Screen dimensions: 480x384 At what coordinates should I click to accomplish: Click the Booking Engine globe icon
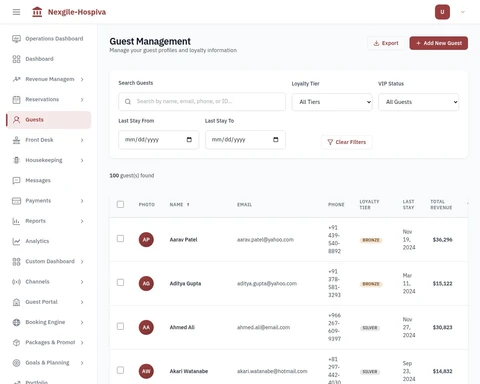click(x=16, y=322)
